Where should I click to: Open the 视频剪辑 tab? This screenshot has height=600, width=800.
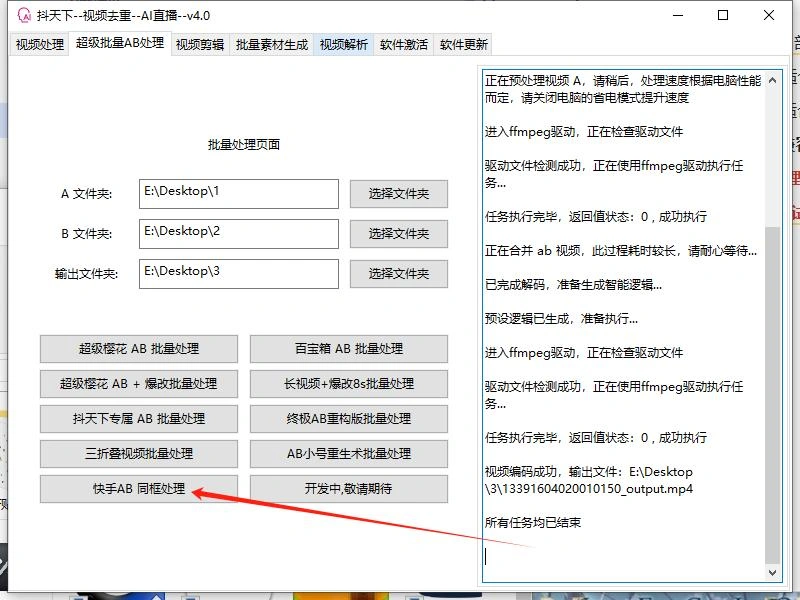coord(200,45)
